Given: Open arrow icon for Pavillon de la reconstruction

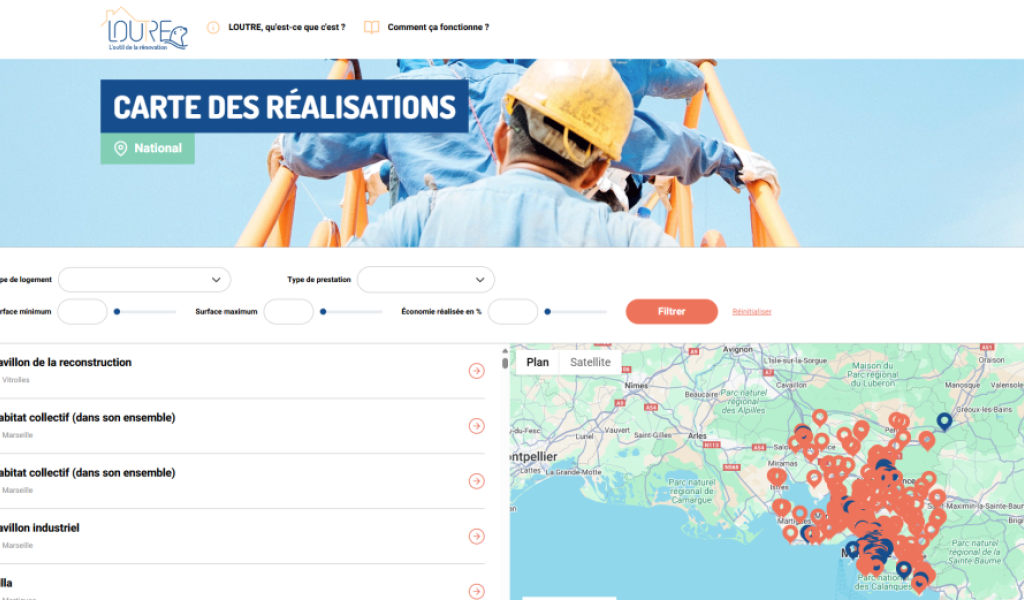Looking at the screenshot, I should 476,371.
